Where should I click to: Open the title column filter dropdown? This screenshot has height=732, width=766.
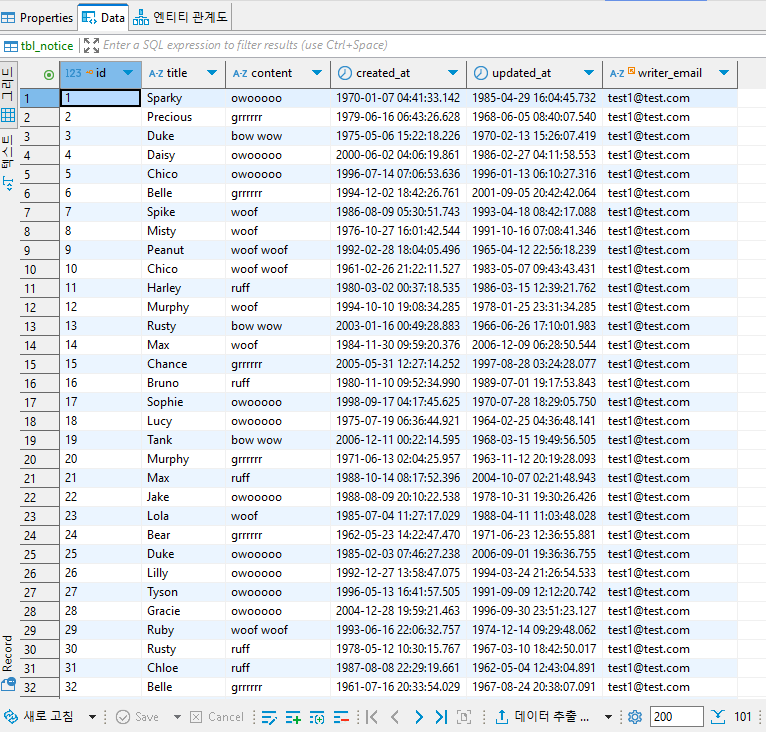[x=212, y=73]
